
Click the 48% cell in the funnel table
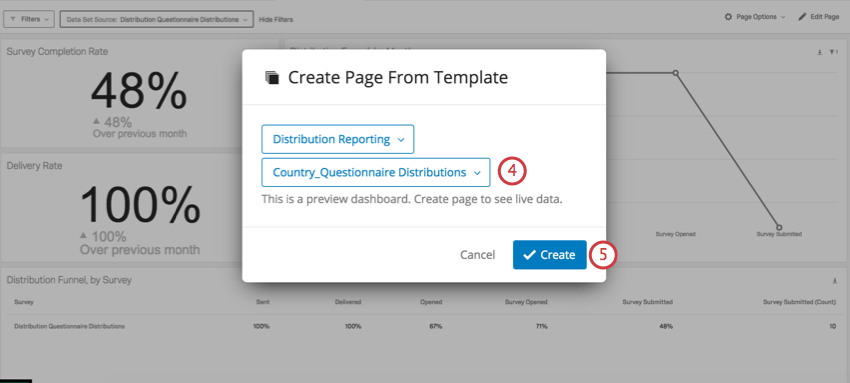point(666,327)
